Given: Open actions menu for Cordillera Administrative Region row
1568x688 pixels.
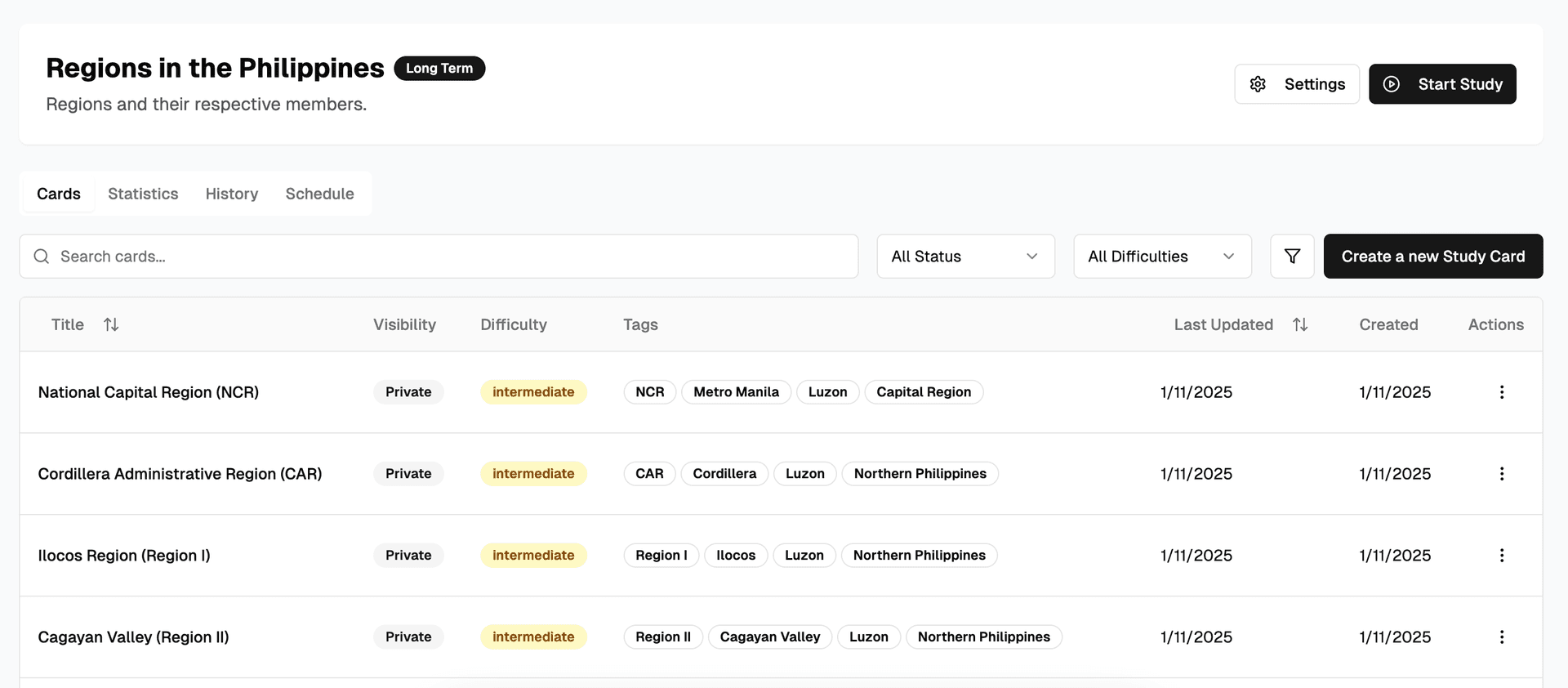Looking at the screenshot, I should click(x=1501, y=474).
